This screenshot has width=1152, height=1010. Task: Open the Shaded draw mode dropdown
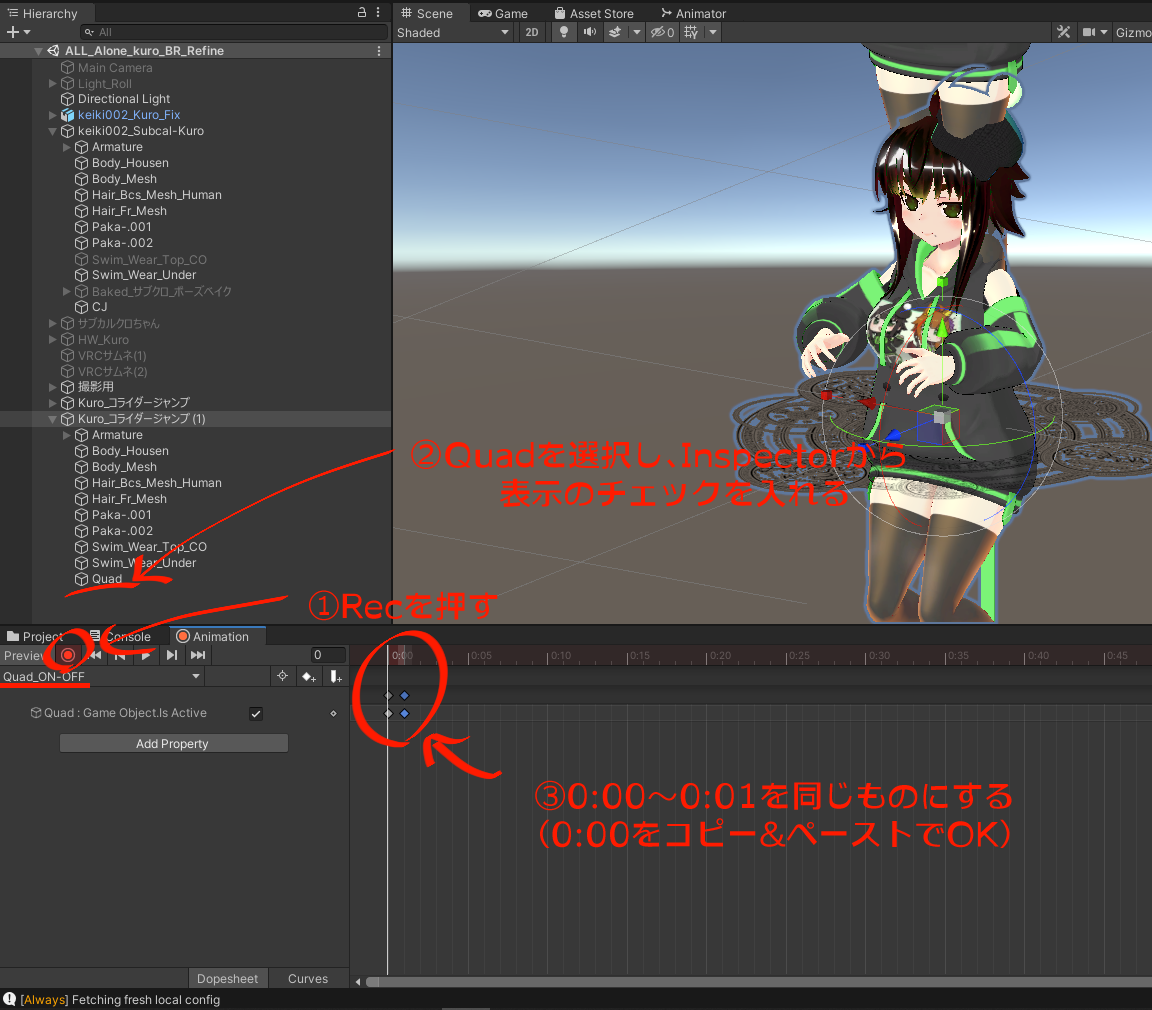(453, 32)
